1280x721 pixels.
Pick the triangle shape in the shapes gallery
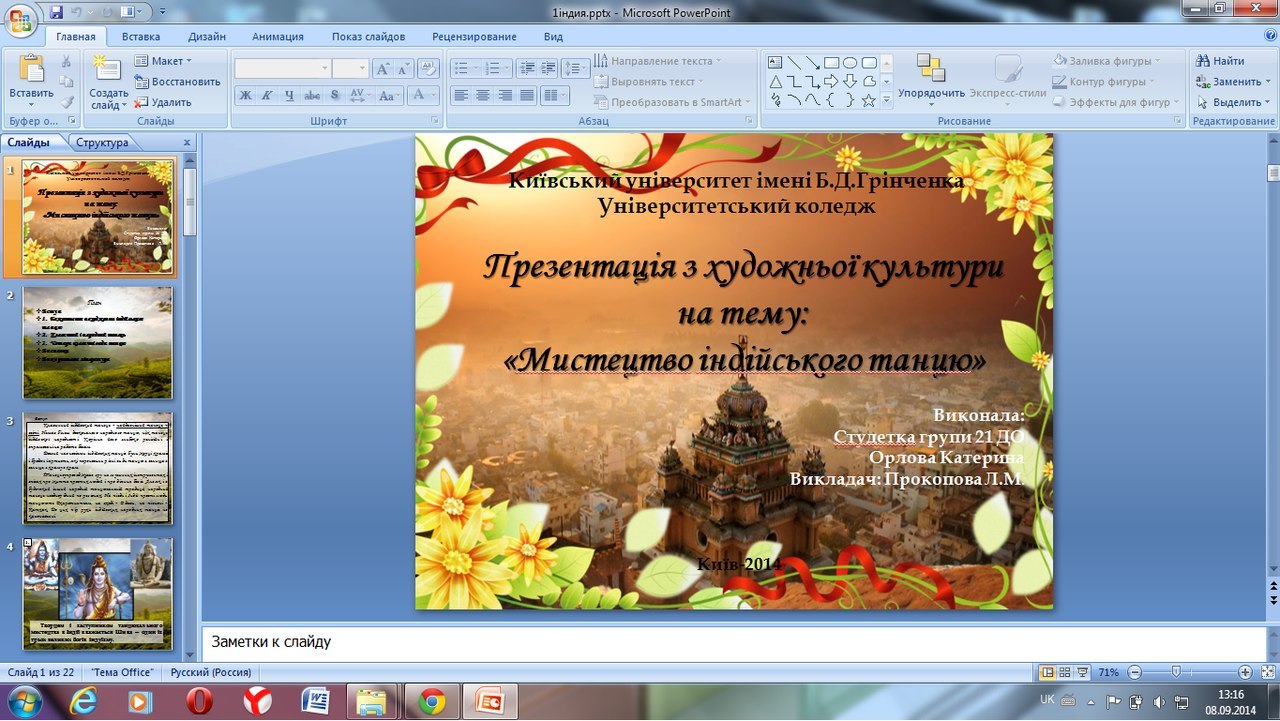click(x=775, y=81)
